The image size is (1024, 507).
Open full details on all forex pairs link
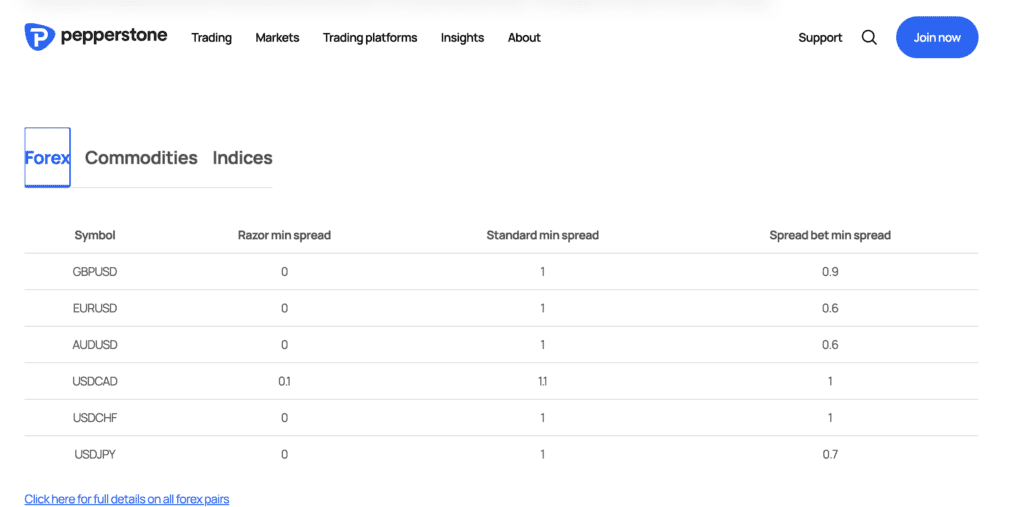[x=127, y=499]
